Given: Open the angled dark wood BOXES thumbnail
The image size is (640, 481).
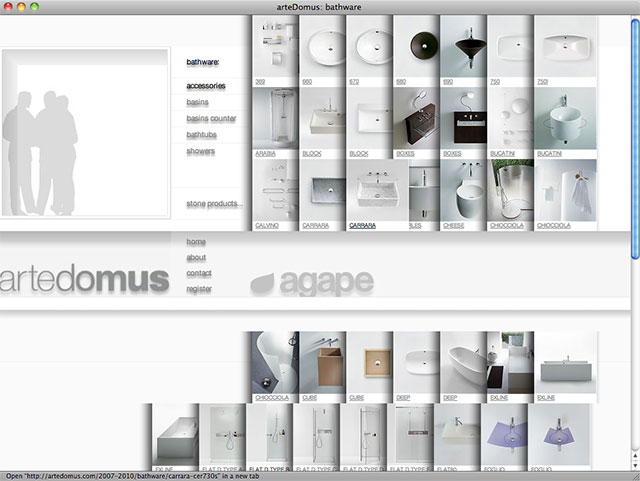Looking at the screenshot, I should click(x=416, y=118).
